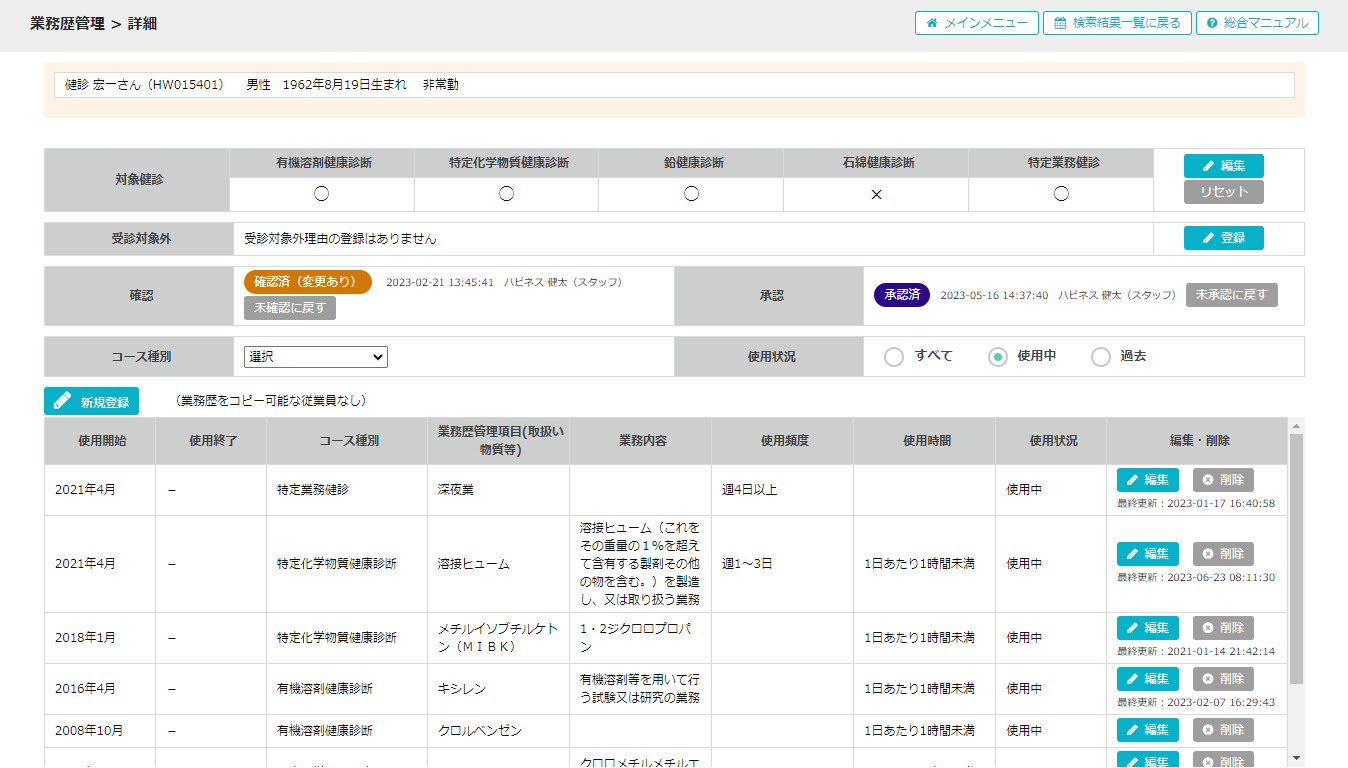Click the pencil icon on 新規登録
1348x768 pixels.
62,401
